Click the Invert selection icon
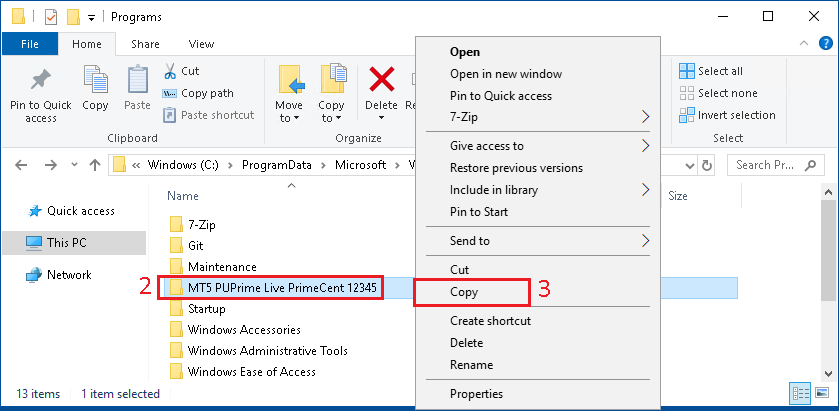Screen dimensions: 839x411 point(687,115)
